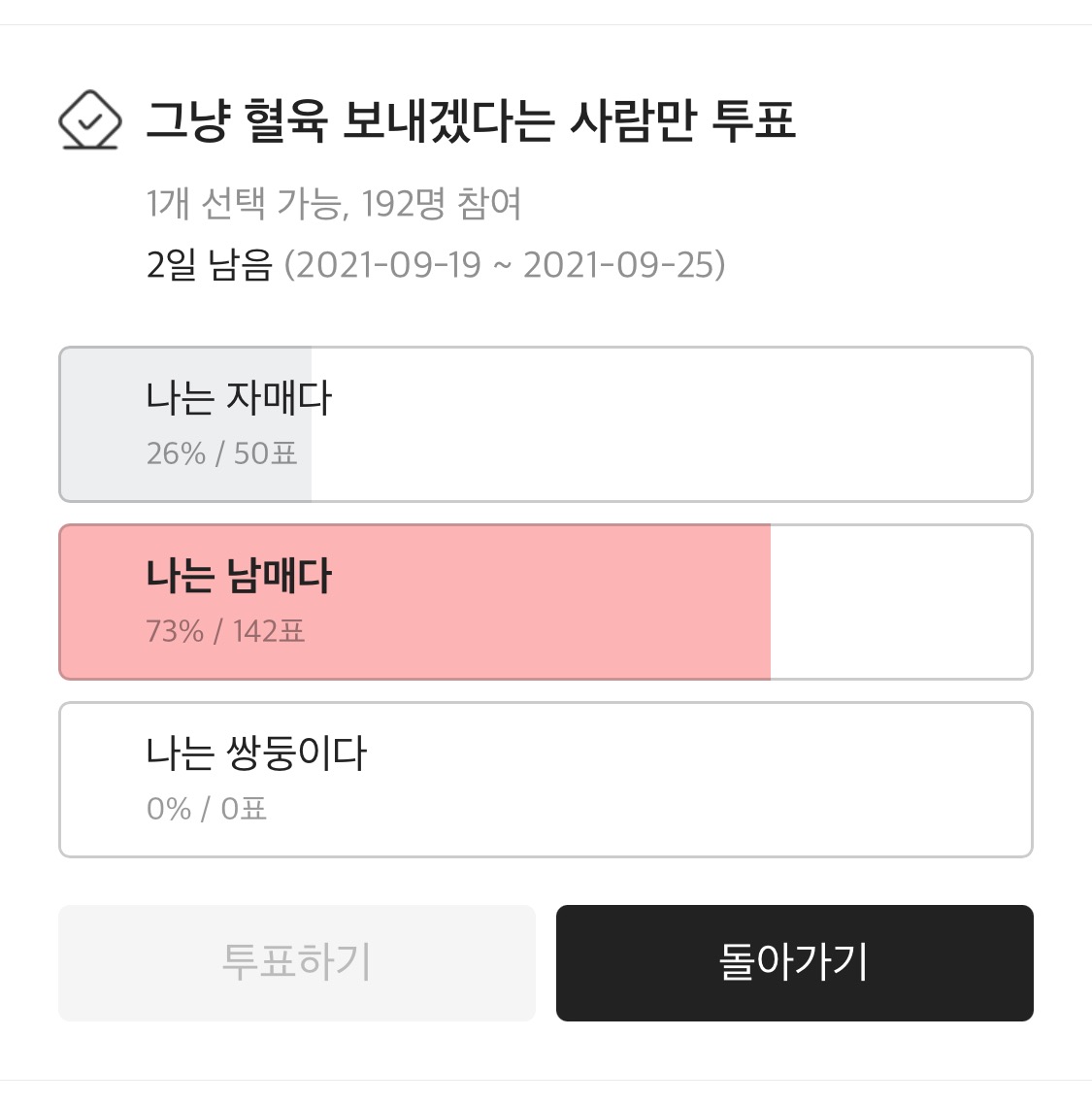Click the ballot checkmark icon beside the title
The image size is (1092, 1104).
[90, 120]
